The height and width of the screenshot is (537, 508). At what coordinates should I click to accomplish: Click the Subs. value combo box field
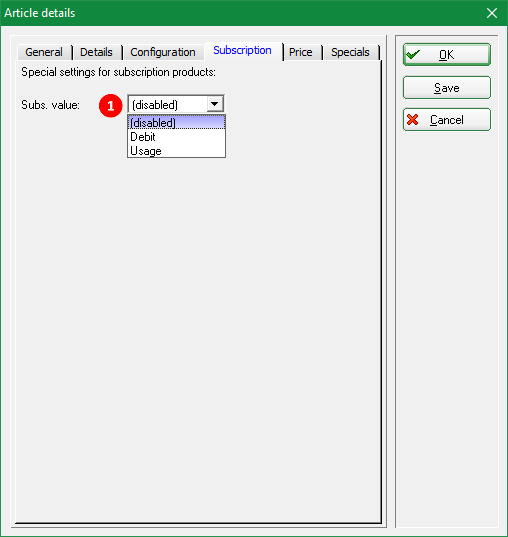pyautogui.click(x=176, y=104)
